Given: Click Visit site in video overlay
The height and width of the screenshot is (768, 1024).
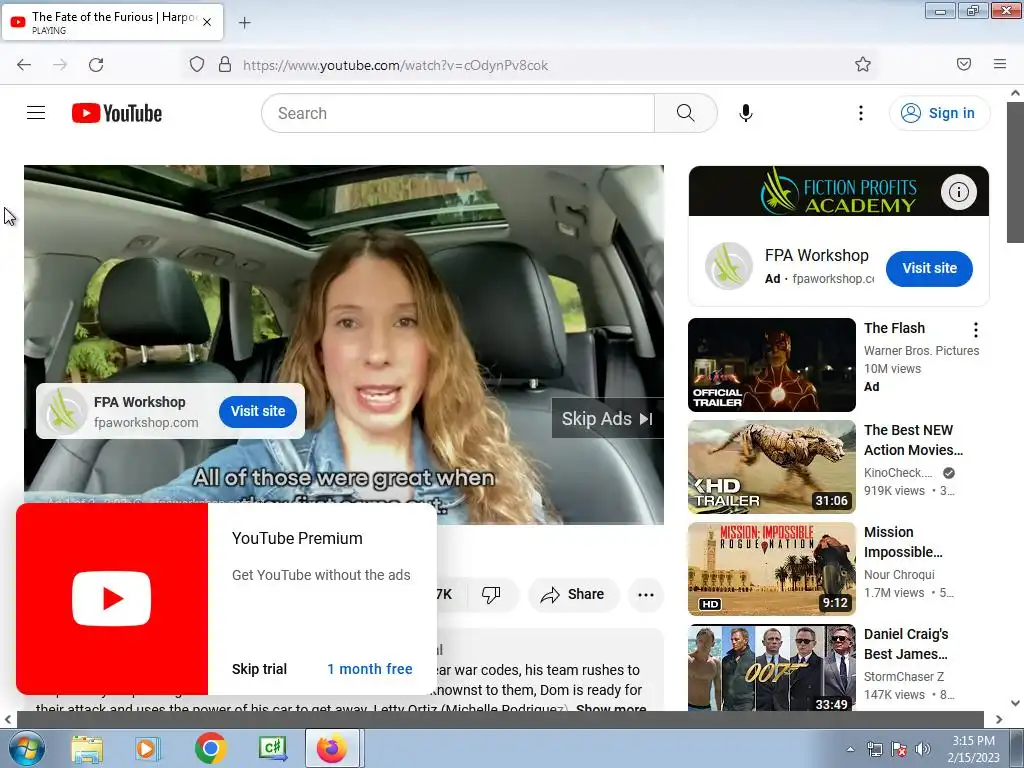Looking at the screenshot, I should coord(258,411).
